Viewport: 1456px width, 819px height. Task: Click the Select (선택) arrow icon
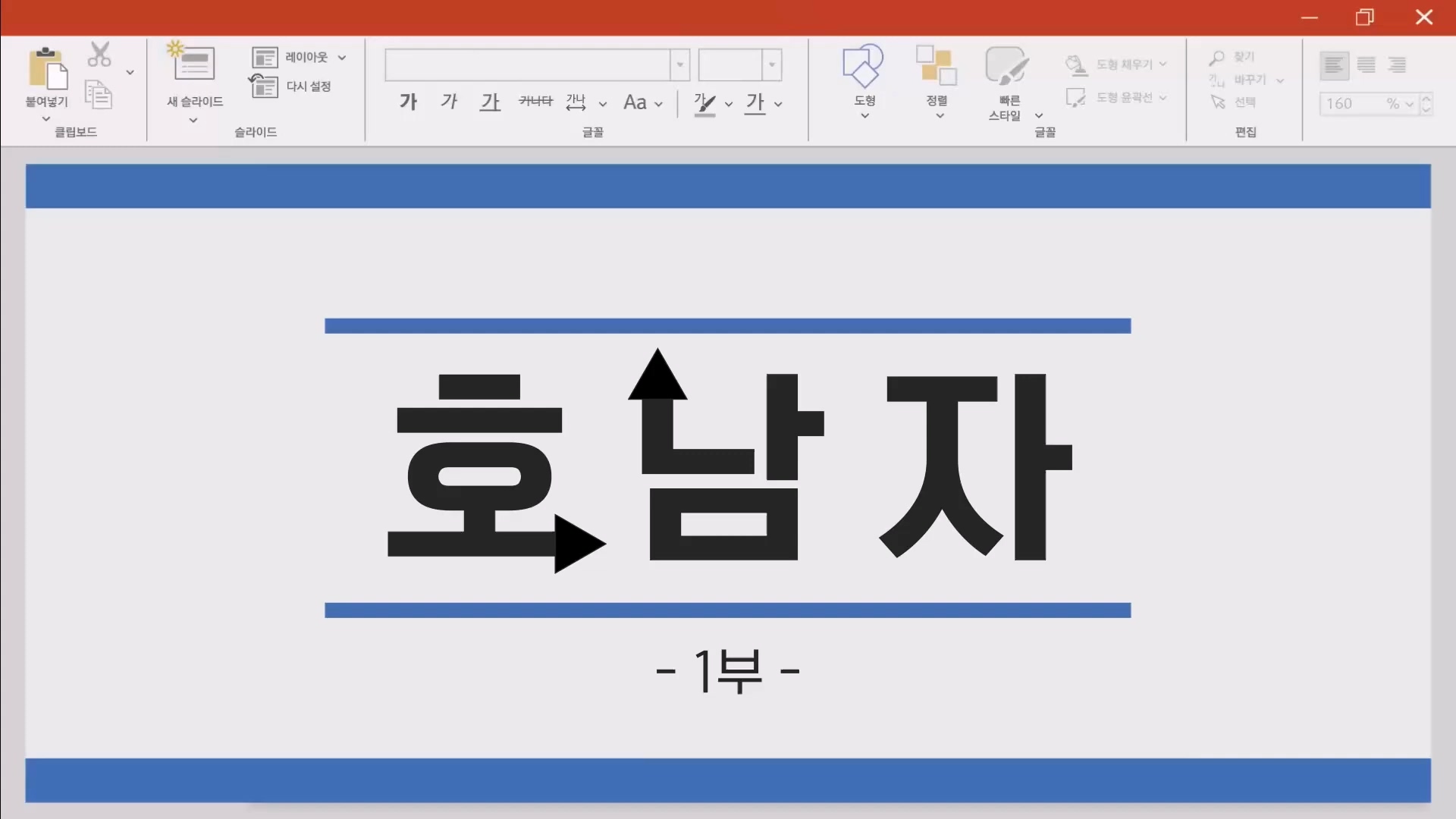click(1219, 102)
